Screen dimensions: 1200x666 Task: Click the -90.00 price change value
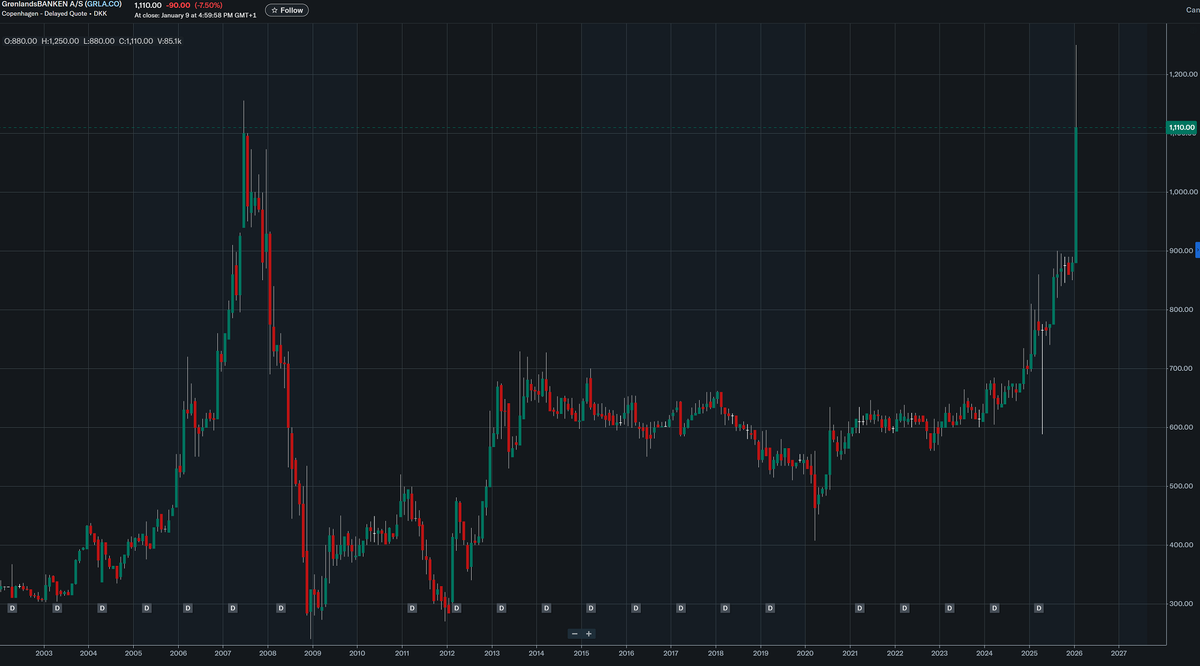tap(178, 5)
